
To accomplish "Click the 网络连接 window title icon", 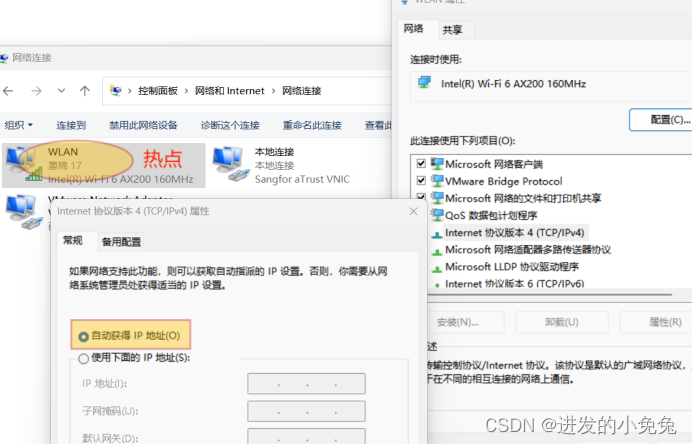I will tap(4, 58).
